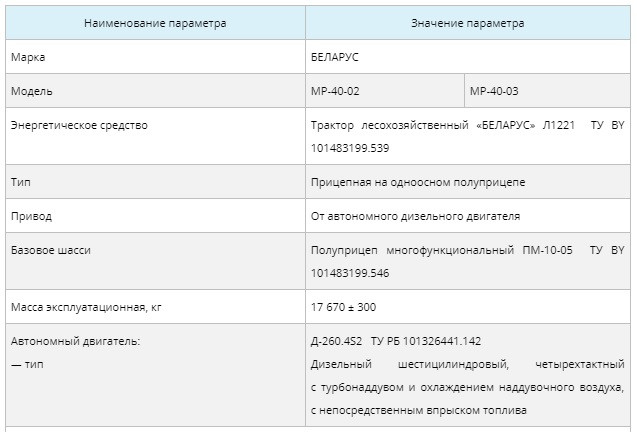Image resolution: width=637 pixels, height=432 pixels.
Task: Select "Масса эксплуатационная, кг" label
Action: pos(85,306)
